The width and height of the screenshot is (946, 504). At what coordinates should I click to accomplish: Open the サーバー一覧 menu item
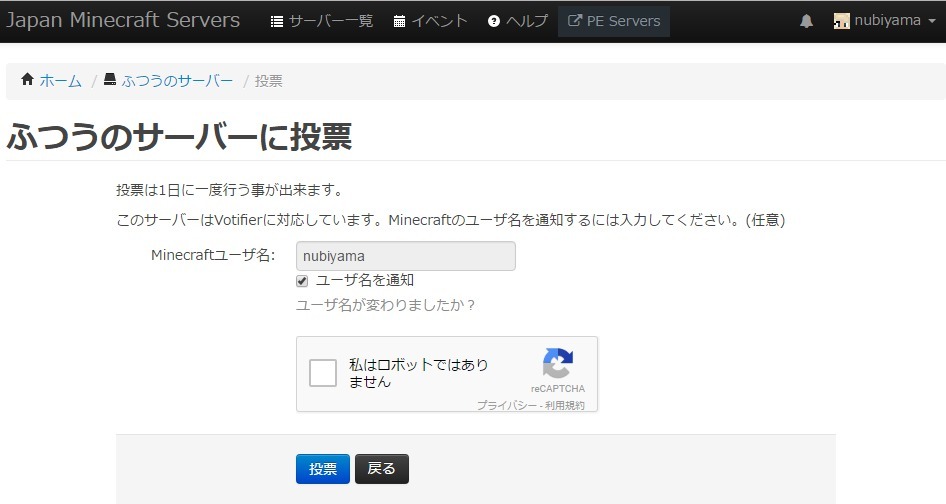click(330, 21)
